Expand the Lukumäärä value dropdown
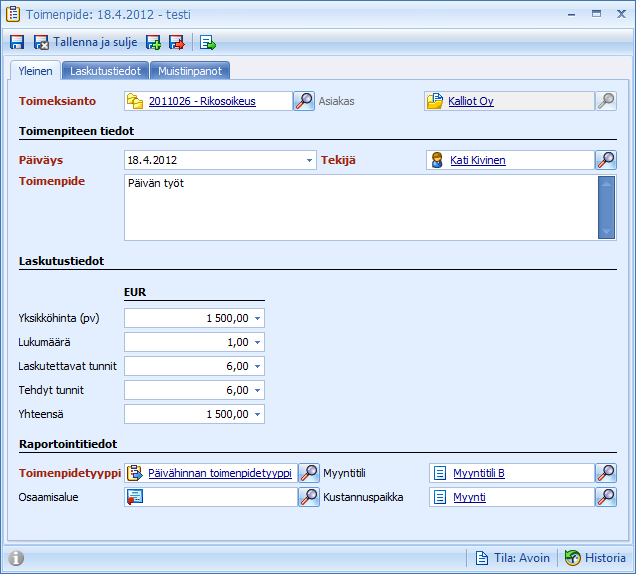 [257, 342]
